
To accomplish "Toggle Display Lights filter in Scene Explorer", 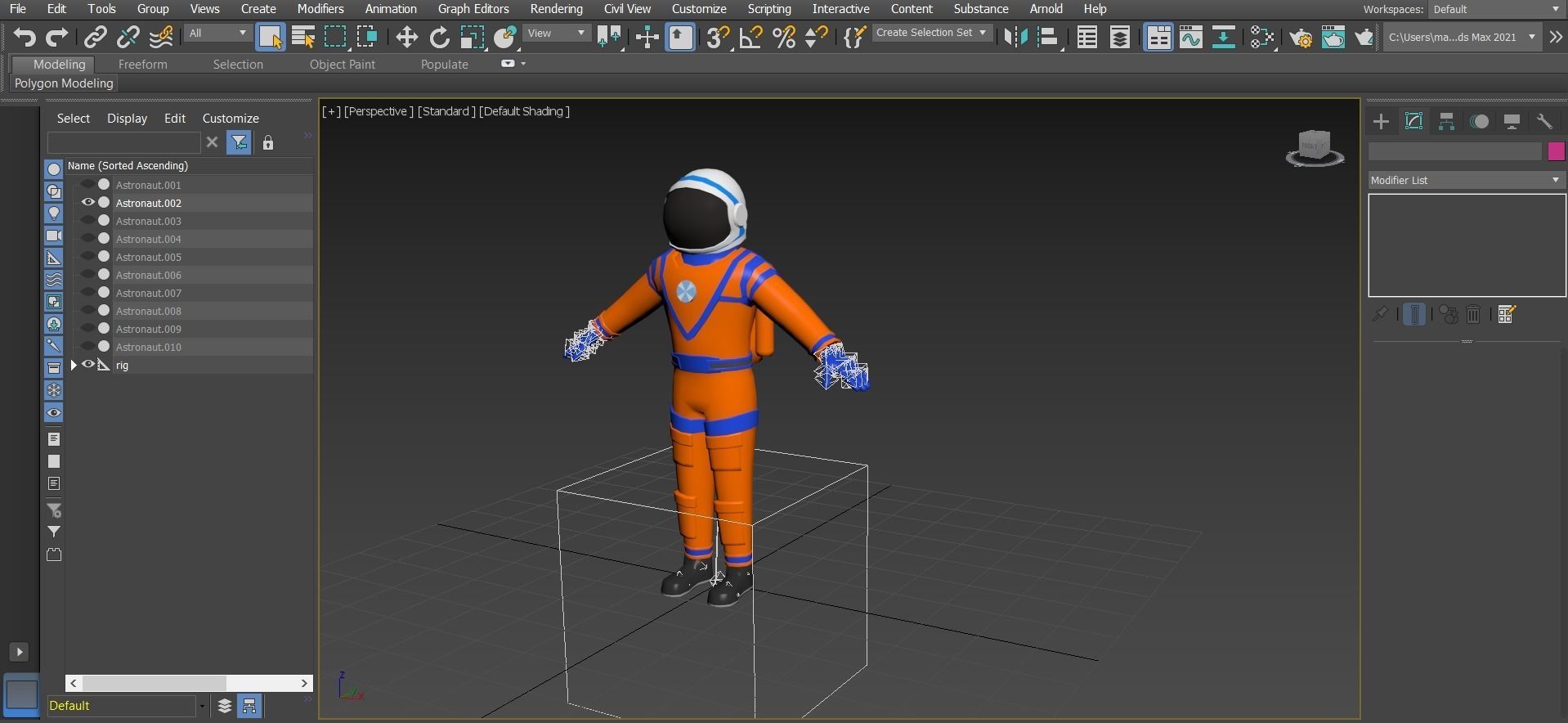I will click(54, 213).
